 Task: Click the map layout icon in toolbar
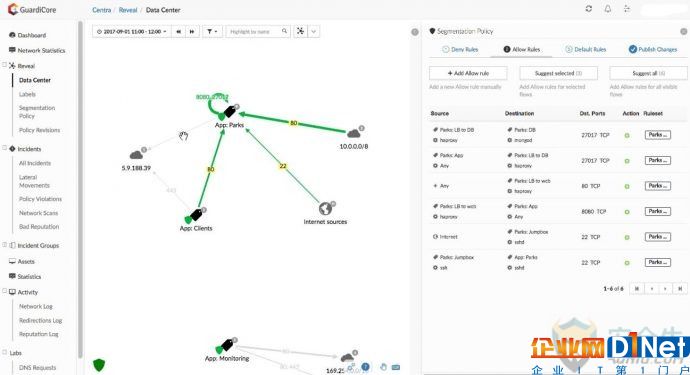(300, 31)
